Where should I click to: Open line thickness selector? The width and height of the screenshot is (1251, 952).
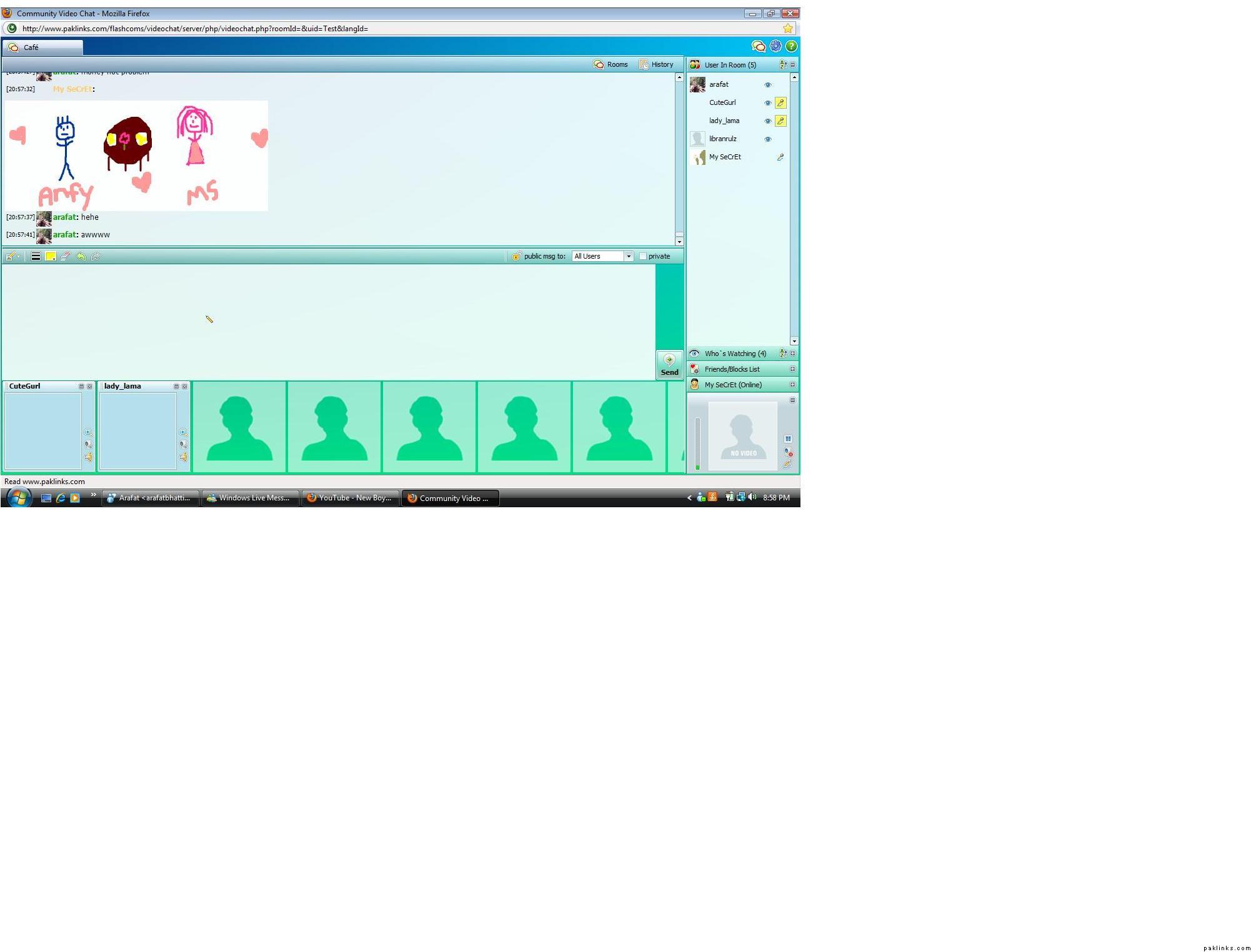click(x=36, y=256)
